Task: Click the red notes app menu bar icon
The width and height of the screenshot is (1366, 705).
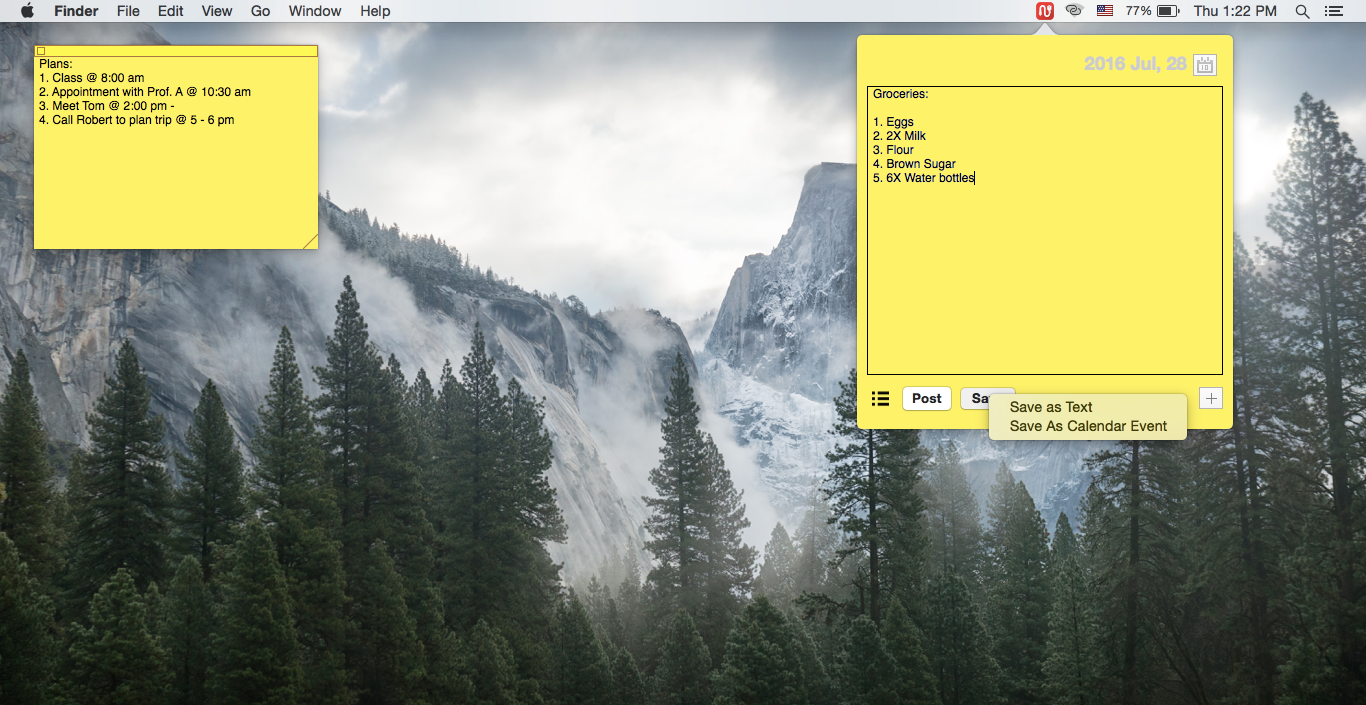Action: click(1045, 11)
